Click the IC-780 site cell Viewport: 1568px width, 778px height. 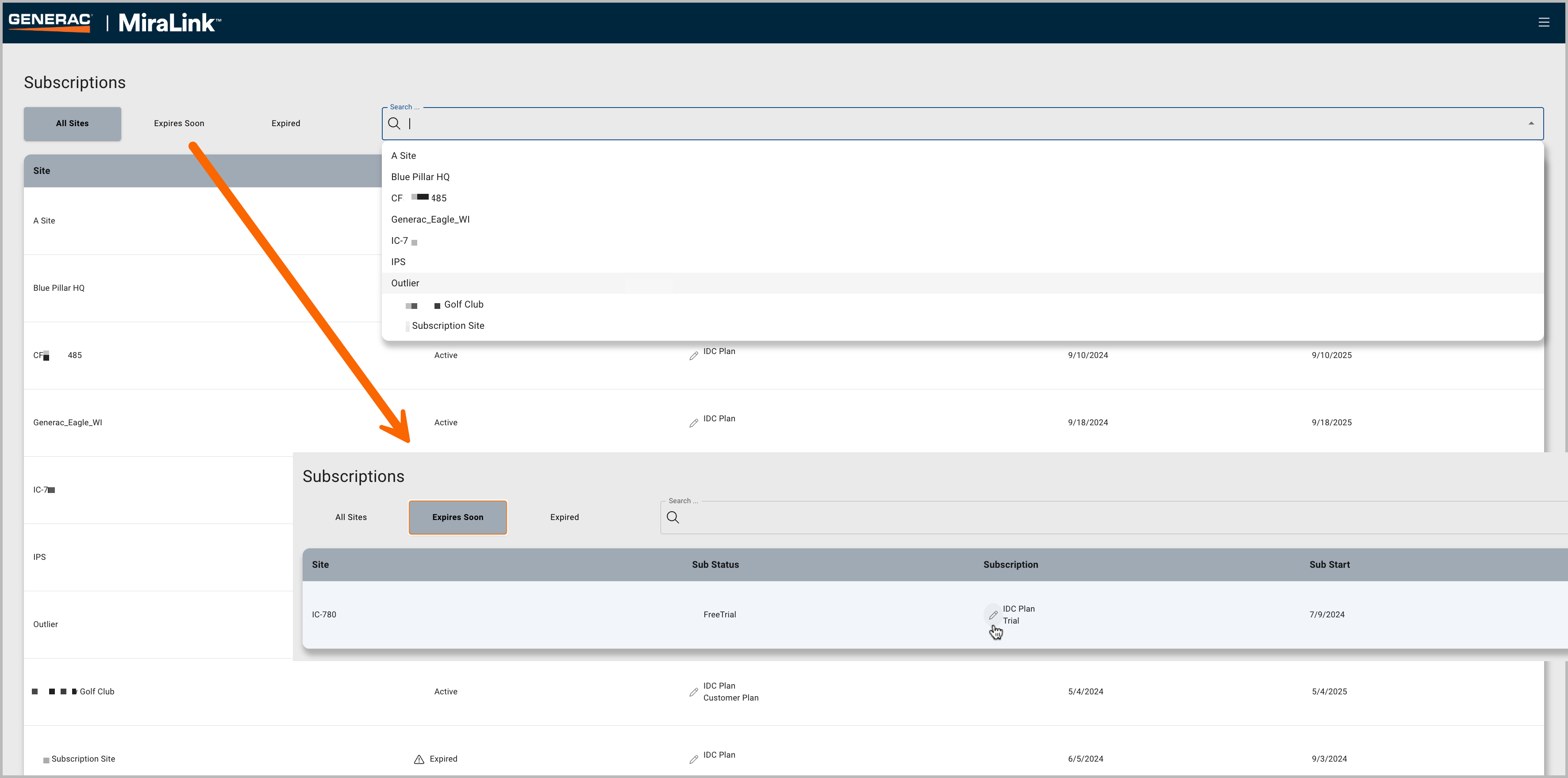coord(324,615)
